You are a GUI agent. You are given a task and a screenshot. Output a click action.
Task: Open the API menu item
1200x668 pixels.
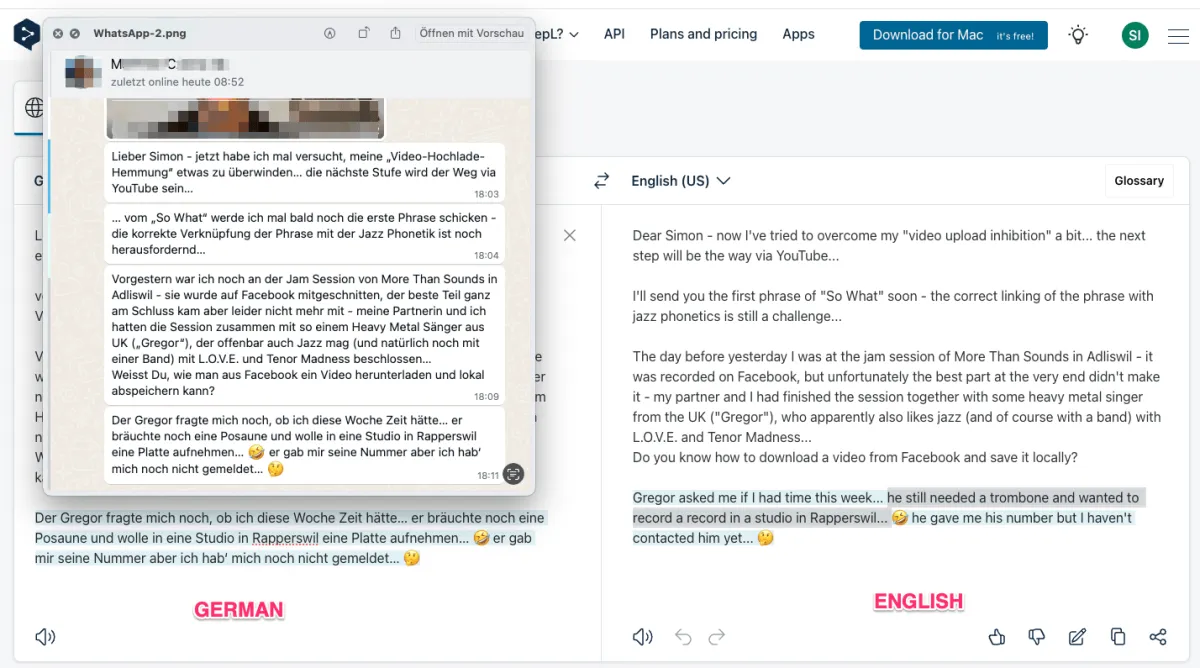coord(614,34)
